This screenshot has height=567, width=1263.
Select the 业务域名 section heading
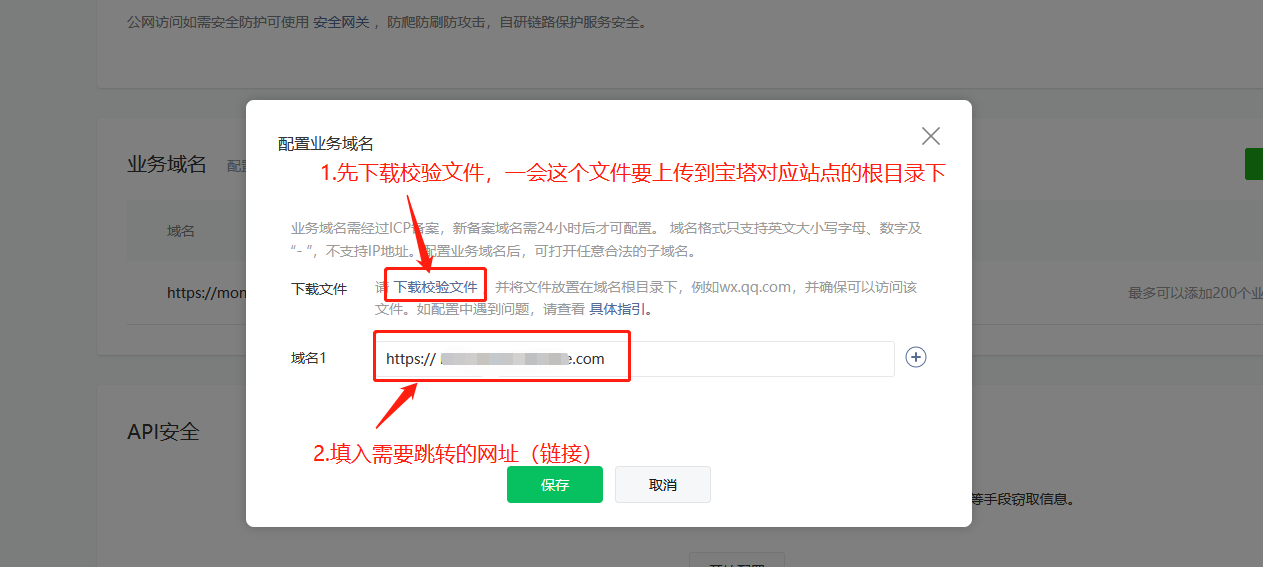(167, 165)
